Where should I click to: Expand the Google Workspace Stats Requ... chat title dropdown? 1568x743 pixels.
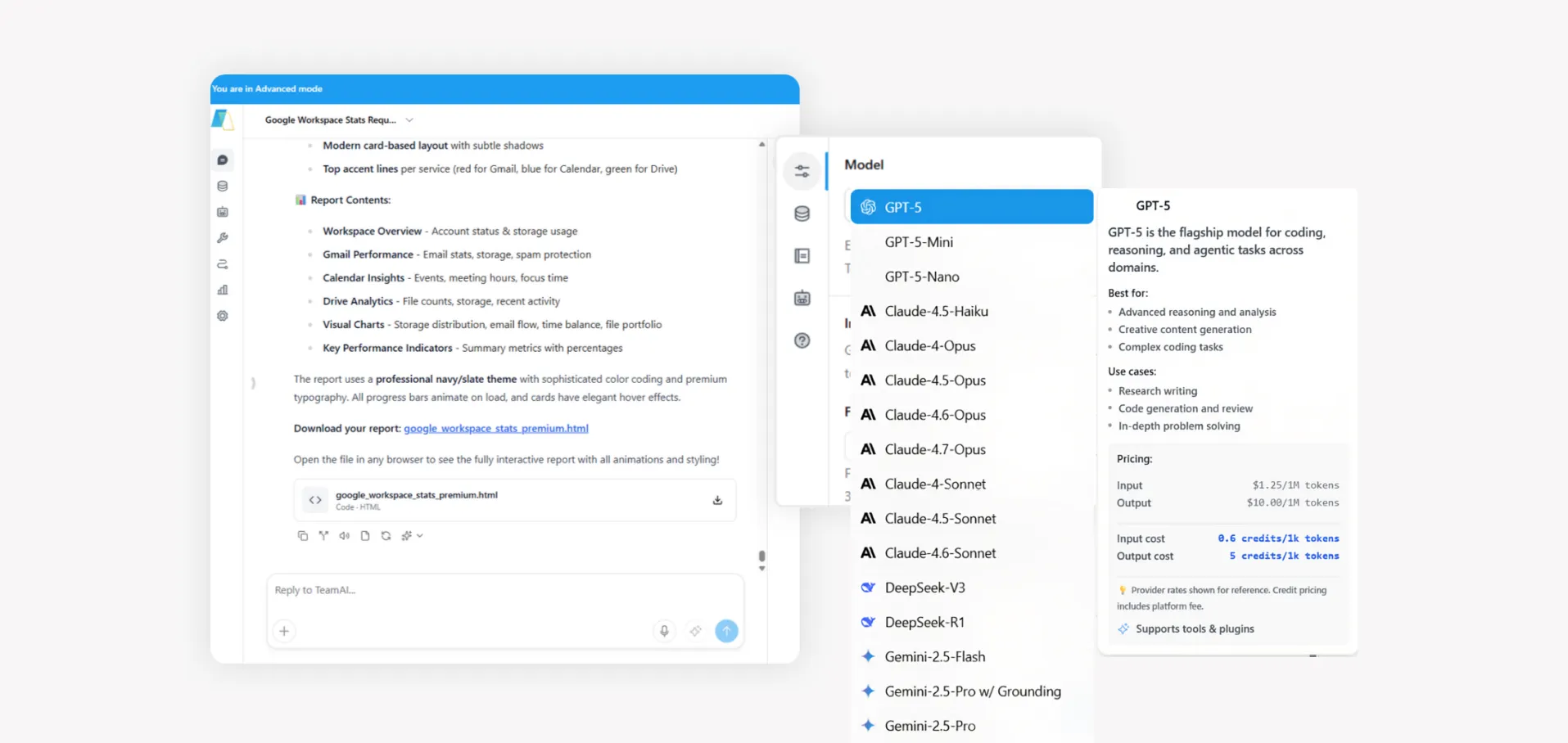tap(409, 120)
